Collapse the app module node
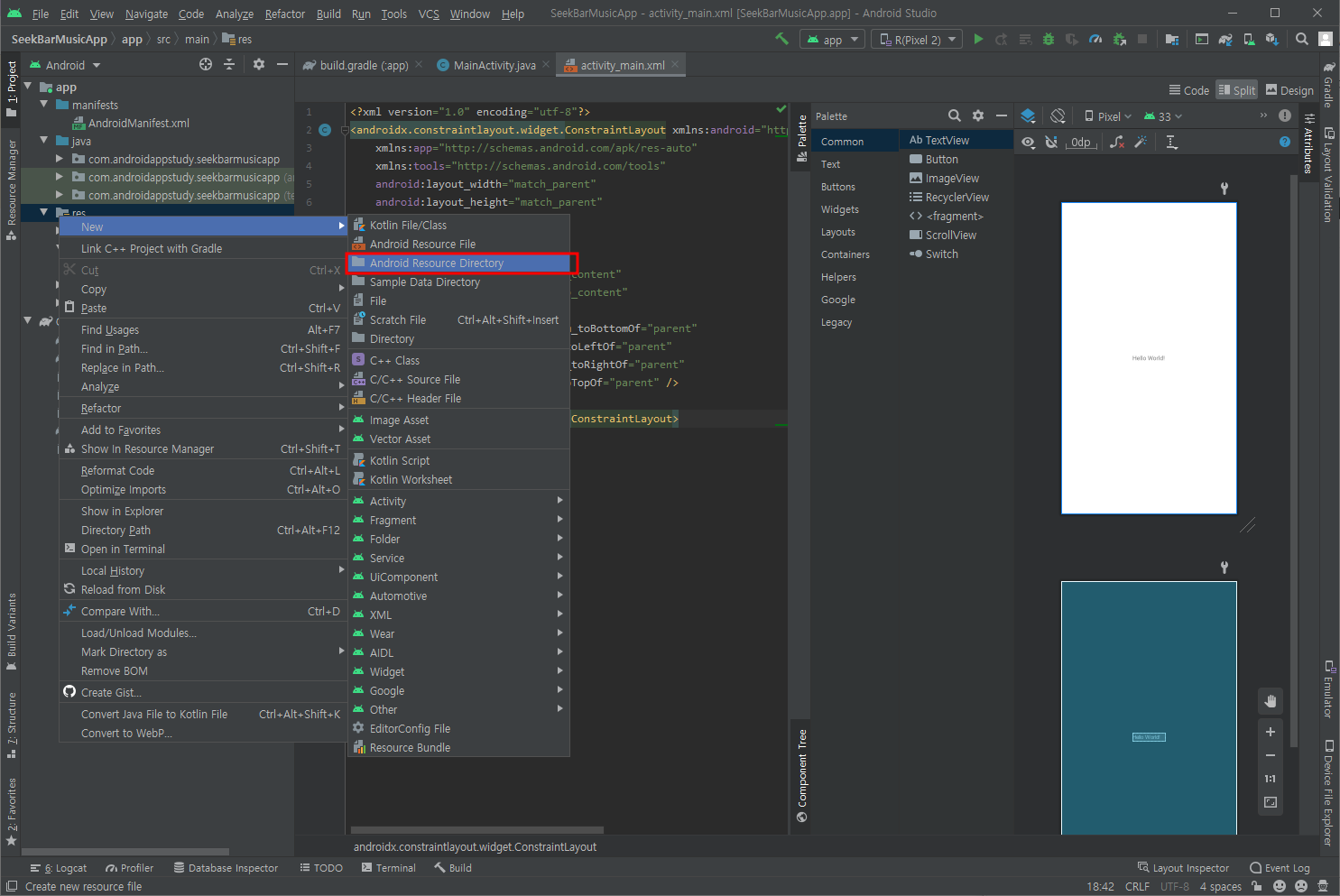 [28, 87]
